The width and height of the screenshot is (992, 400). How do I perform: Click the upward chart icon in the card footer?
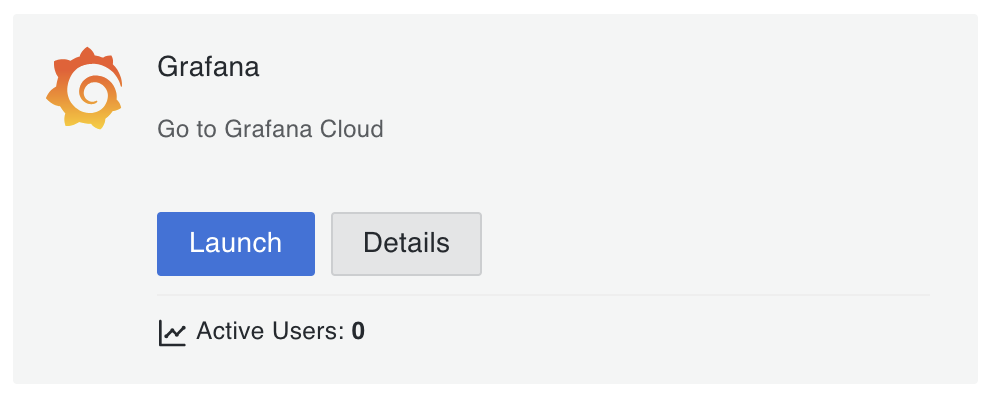point(172,332)
